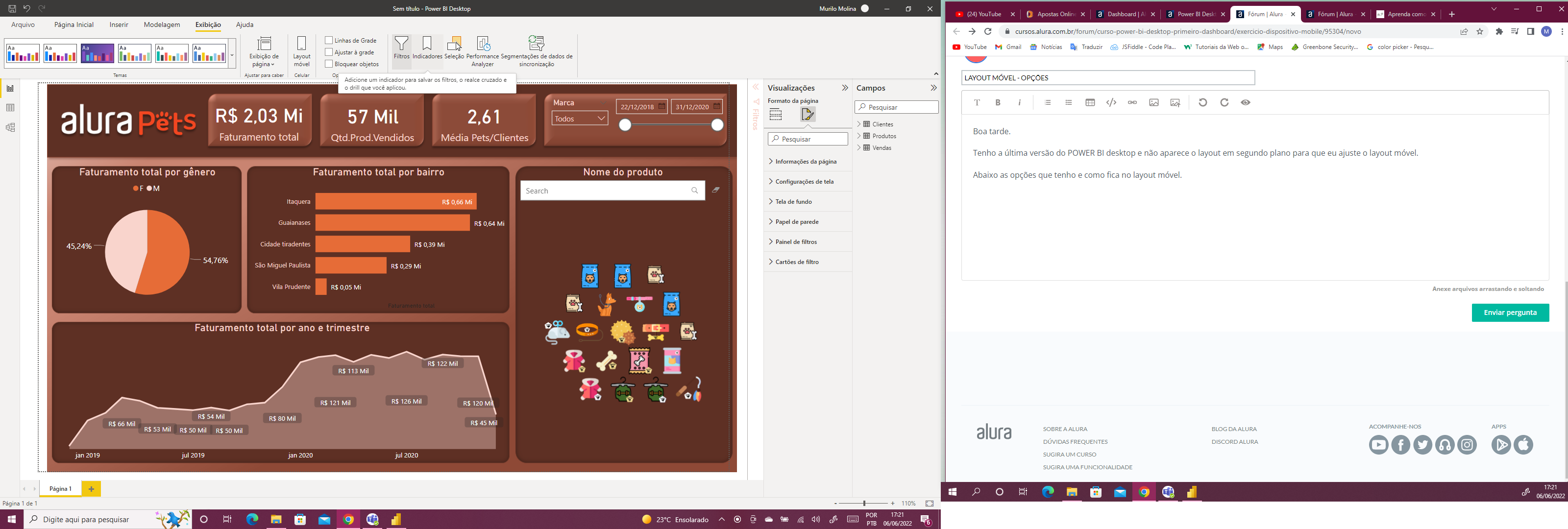Open end date calendar picker
The image size is (1568, 529).
(x=716, y=106)
